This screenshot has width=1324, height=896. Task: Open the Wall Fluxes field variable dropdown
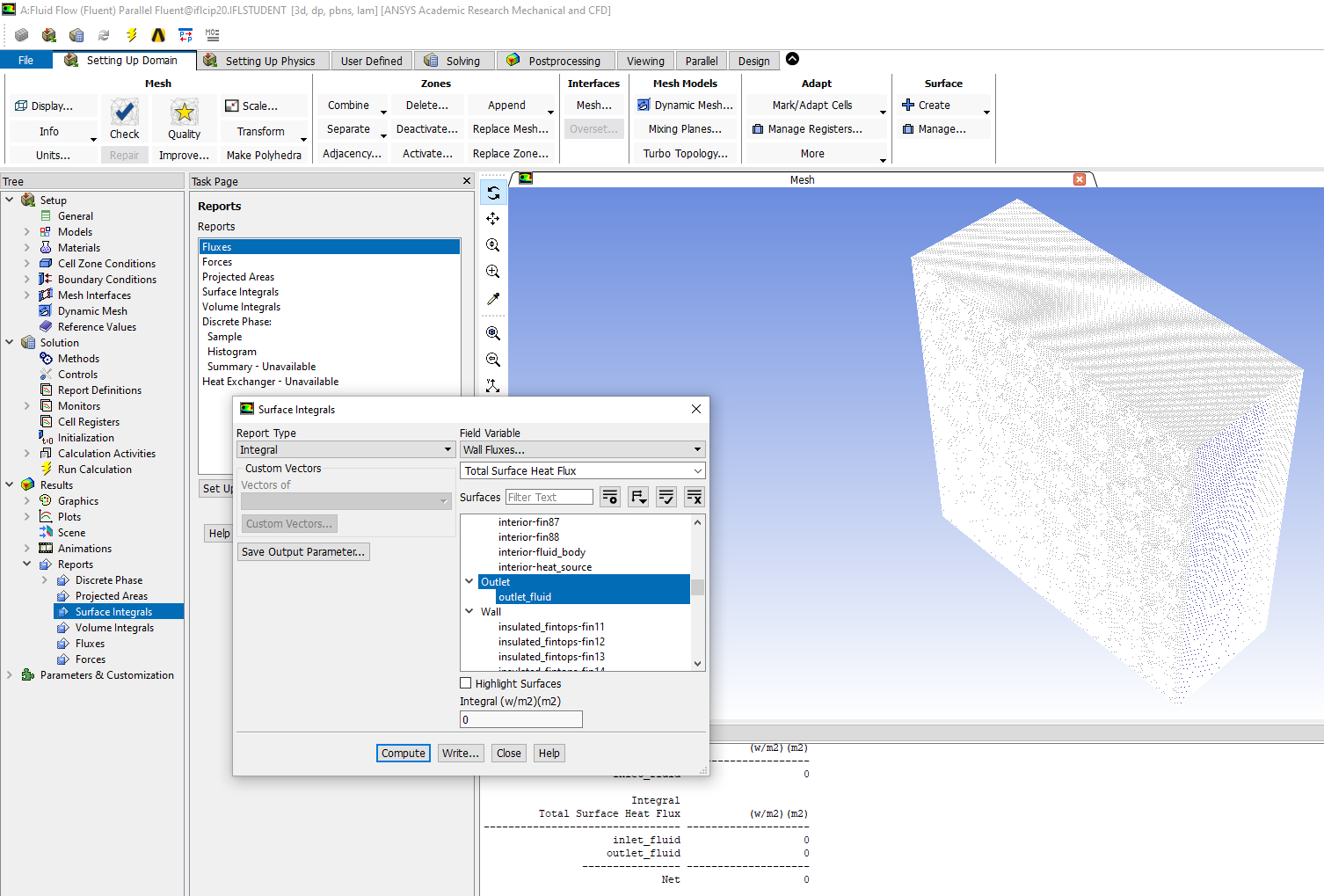pos(582,449)
